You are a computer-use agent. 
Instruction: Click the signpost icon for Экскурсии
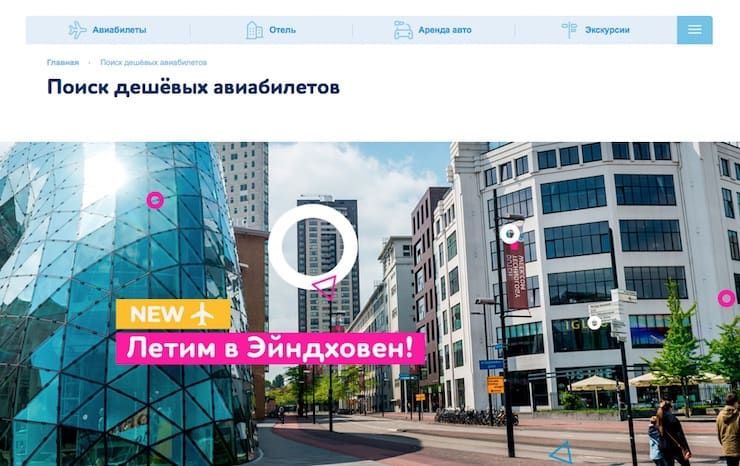(x=569, y=30)
